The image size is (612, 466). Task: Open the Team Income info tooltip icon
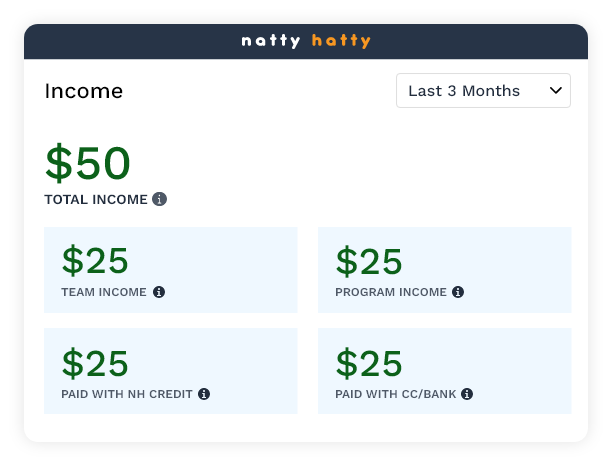[x=159, y=292]
